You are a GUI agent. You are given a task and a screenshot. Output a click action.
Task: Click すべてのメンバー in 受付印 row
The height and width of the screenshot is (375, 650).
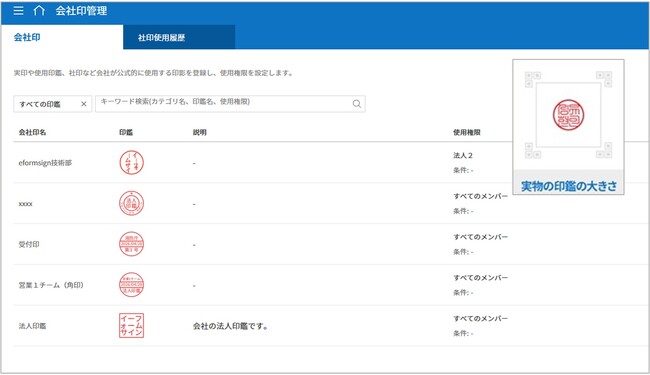coord(480,237)
